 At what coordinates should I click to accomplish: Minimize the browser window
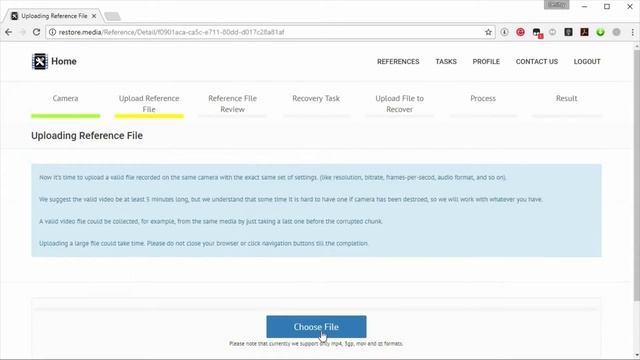(584, 7)
